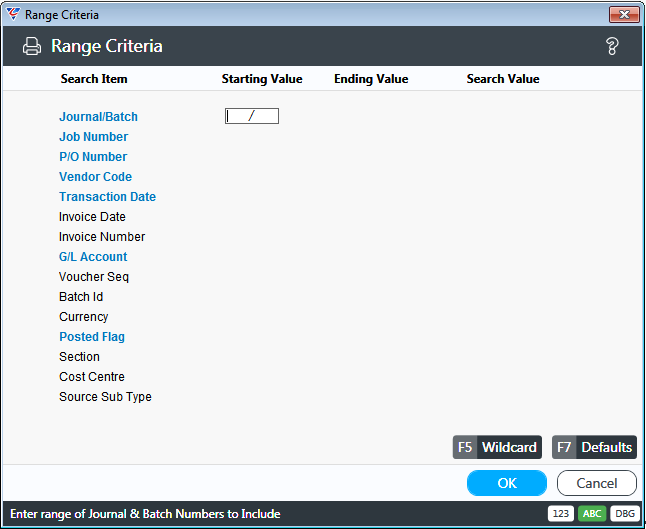Click the F7 Defaults button
The width and height of the screenshot is (646, 529).
tap(595, 447)
